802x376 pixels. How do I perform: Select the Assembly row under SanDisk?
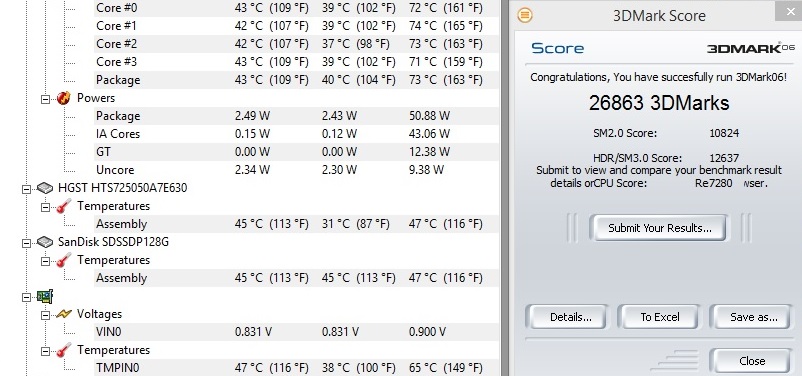coord(296,278)
